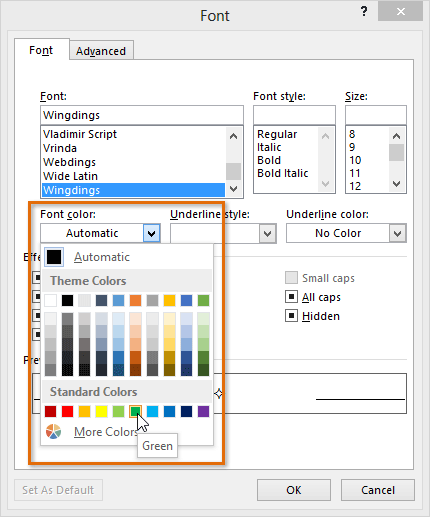Click the OK button
Image resolution: width=430 pixels, height=517 pixels.
point(294,490)
